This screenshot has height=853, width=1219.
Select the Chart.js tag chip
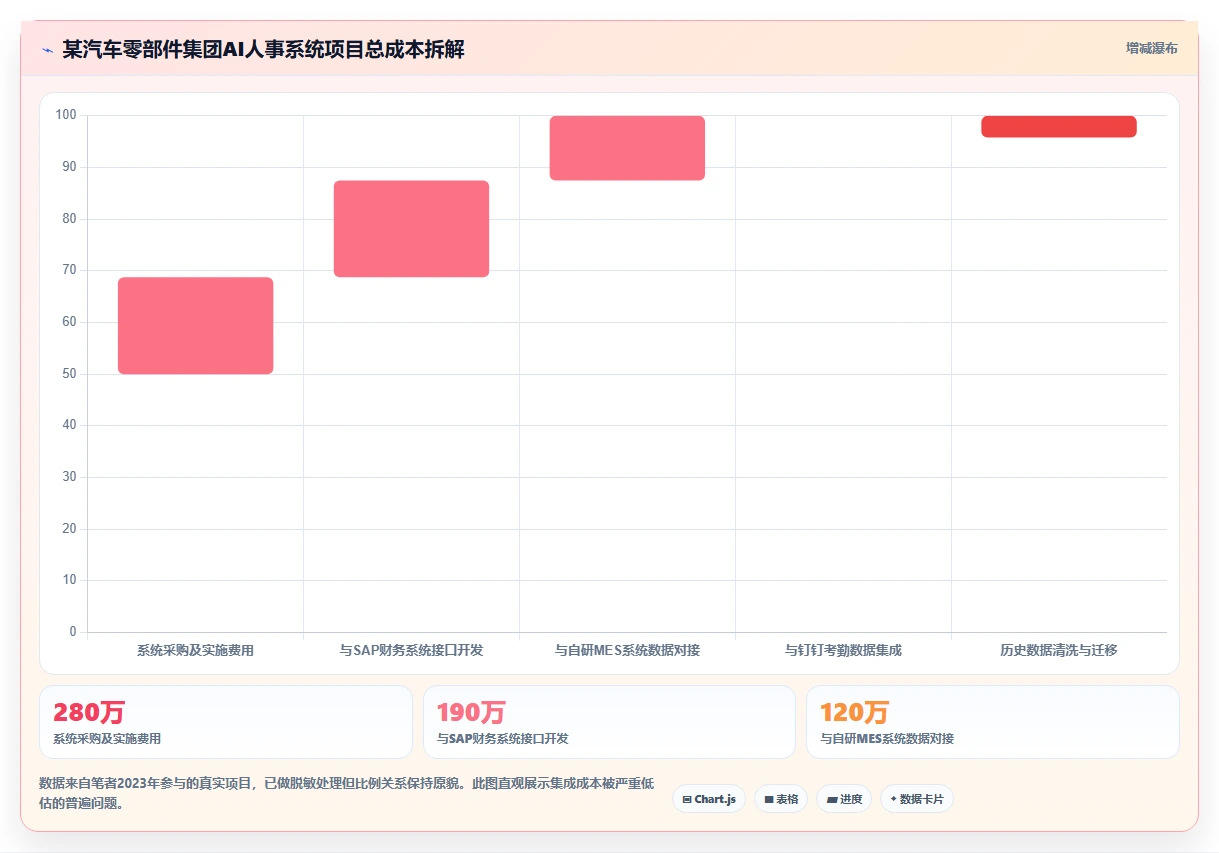(x=709, y=799)
